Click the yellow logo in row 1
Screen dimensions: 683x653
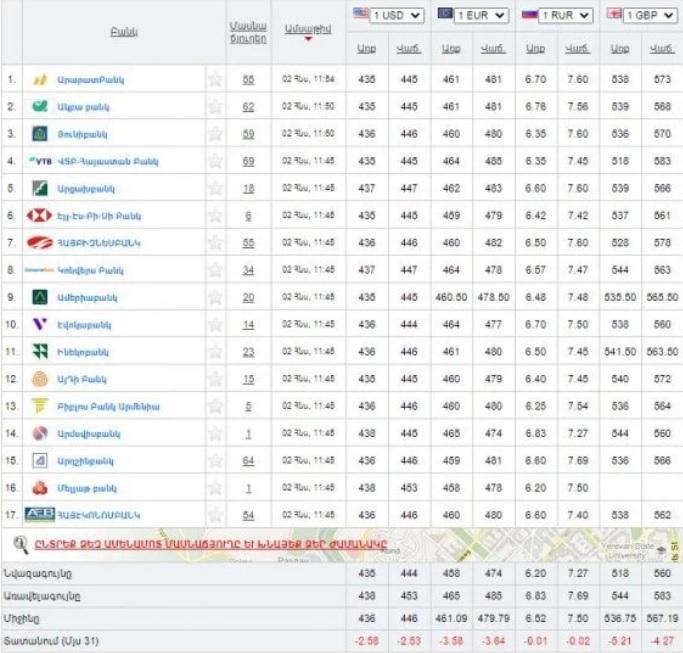[40, 79]
